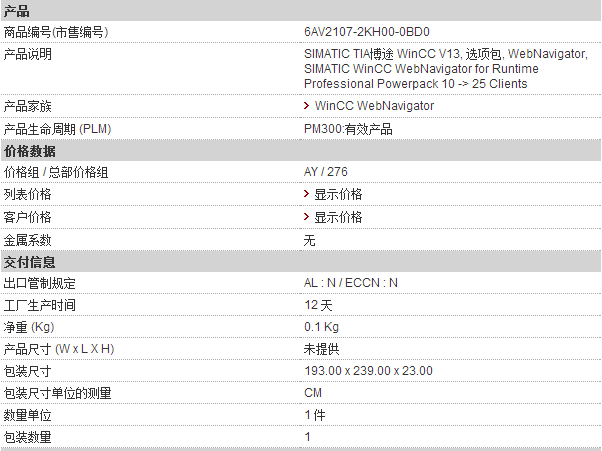
Task: Click the 12 天 factory production time
Action: point(318,305)
